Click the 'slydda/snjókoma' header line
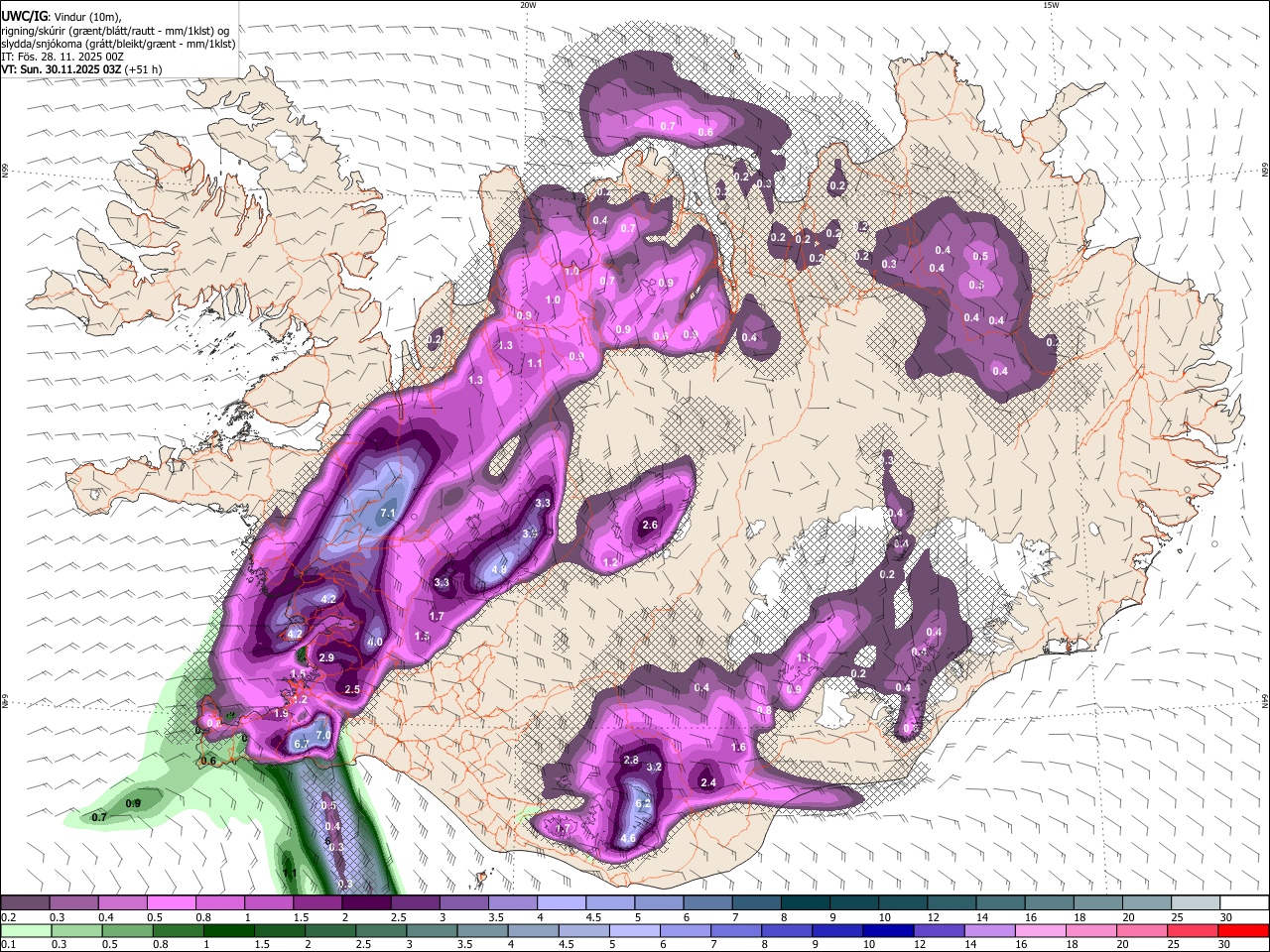Viewport: 1270px width, 952px height. pos(118,44)
